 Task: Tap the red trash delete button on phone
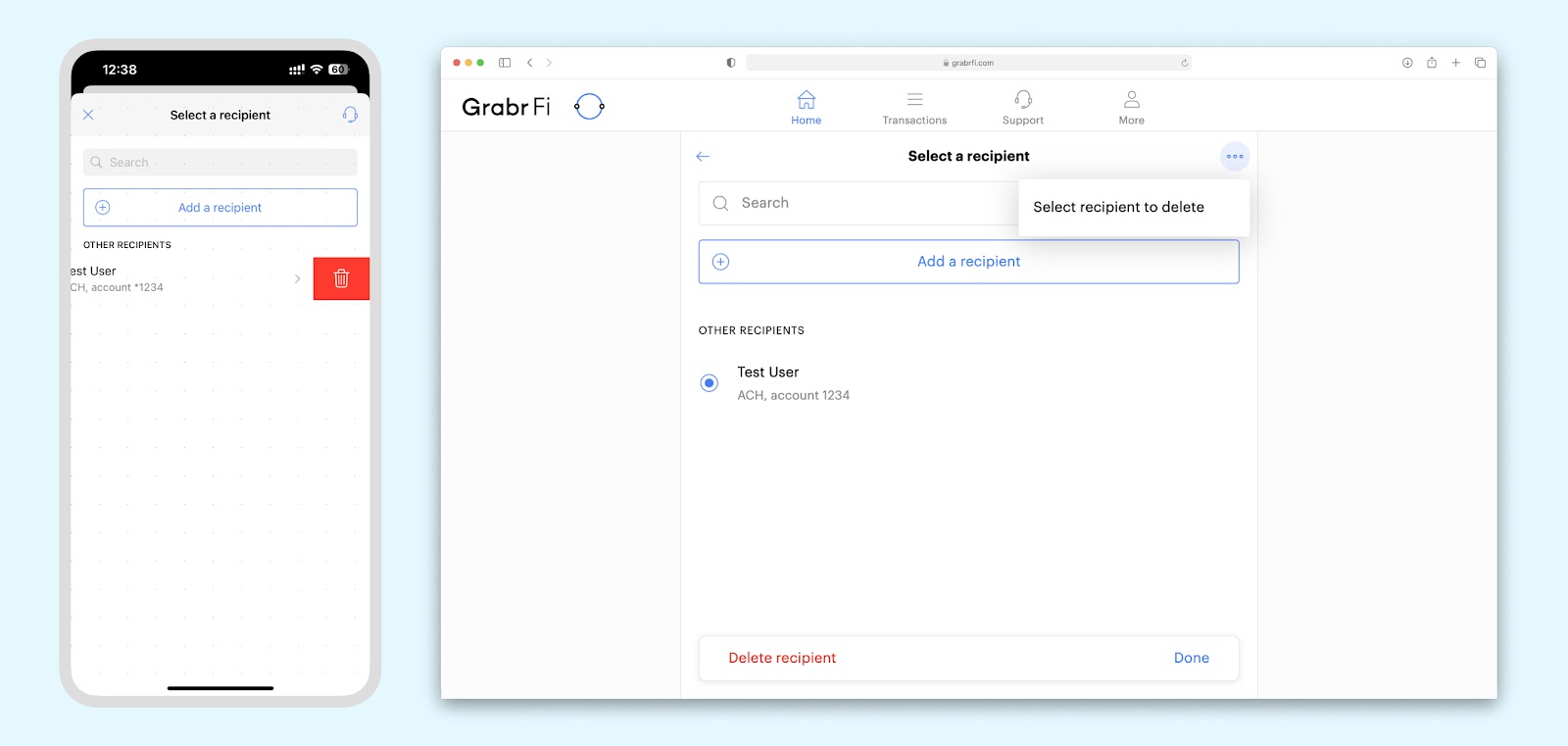click(x=341, y=278)
